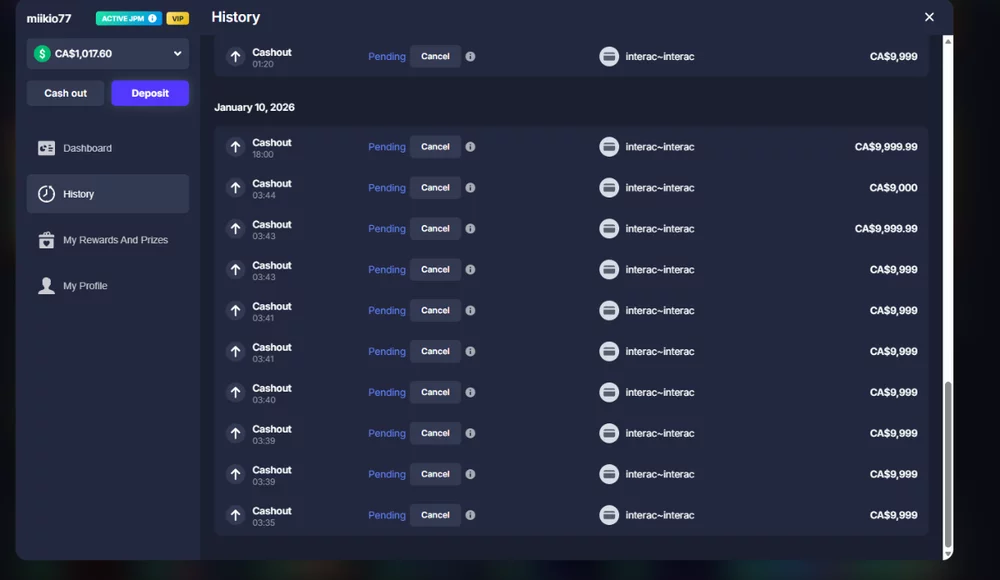Image resolution: width=1000 pixels, height=580 pixels.
Task: Click the green dollar balance icon
Action: click(42, 54)
